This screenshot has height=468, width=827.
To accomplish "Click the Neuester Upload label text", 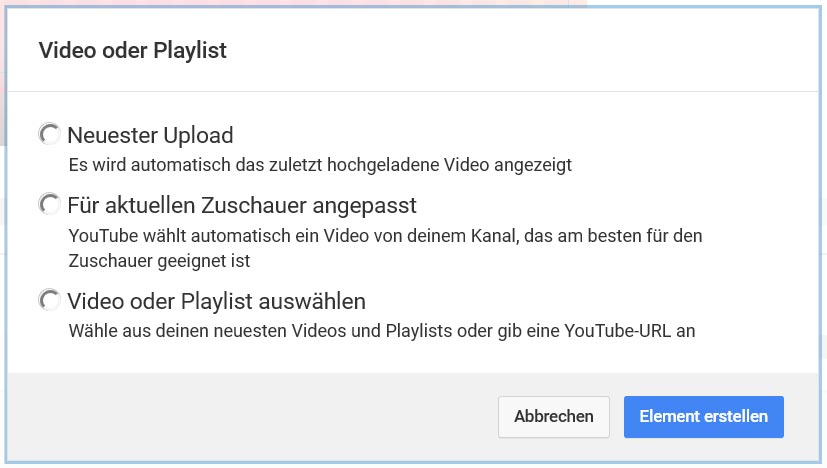I will pyautogui.click(x=150, y=135).
